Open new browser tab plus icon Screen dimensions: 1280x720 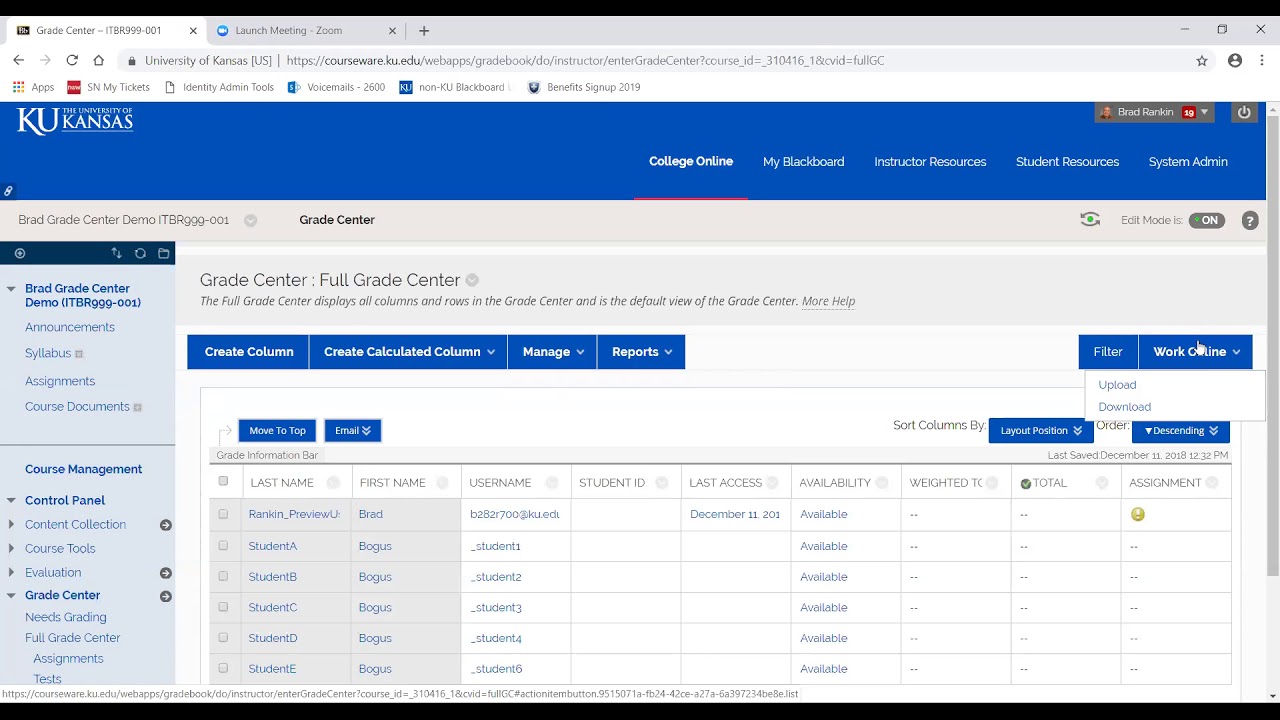[x=424, y=30]
